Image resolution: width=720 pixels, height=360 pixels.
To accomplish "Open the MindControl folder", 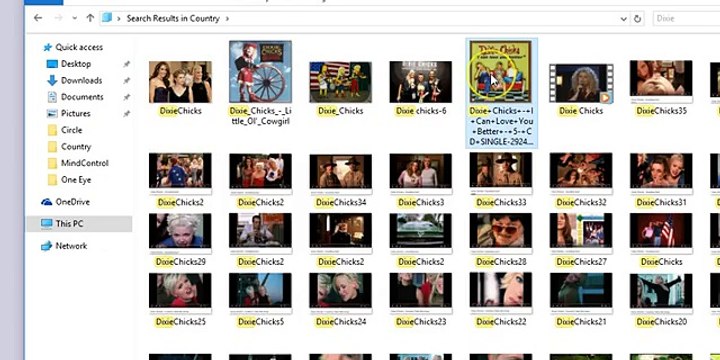I will point(84,163).
